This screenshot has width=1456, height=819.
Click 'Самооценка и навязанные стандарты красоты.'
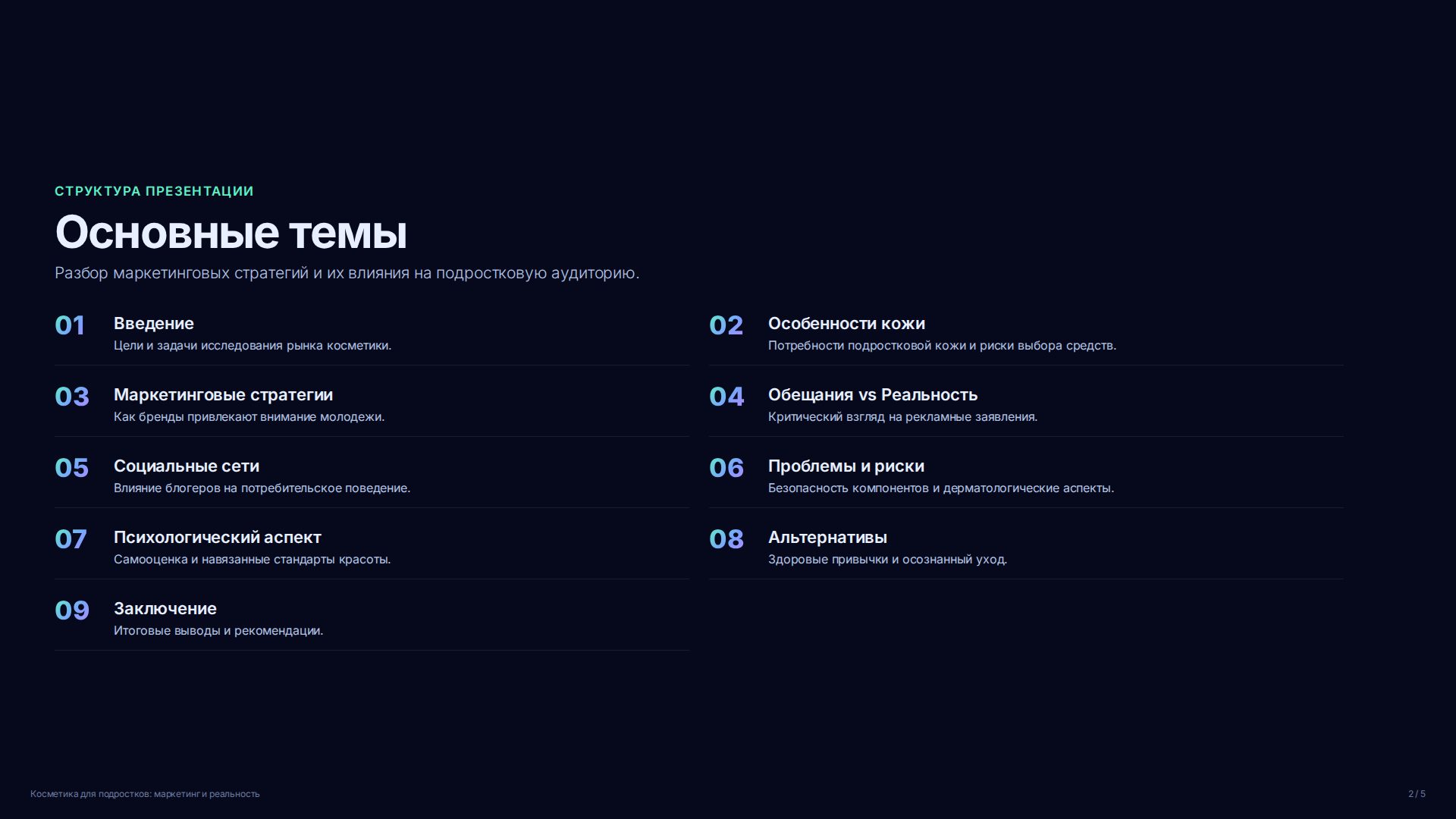click(252, 560)
